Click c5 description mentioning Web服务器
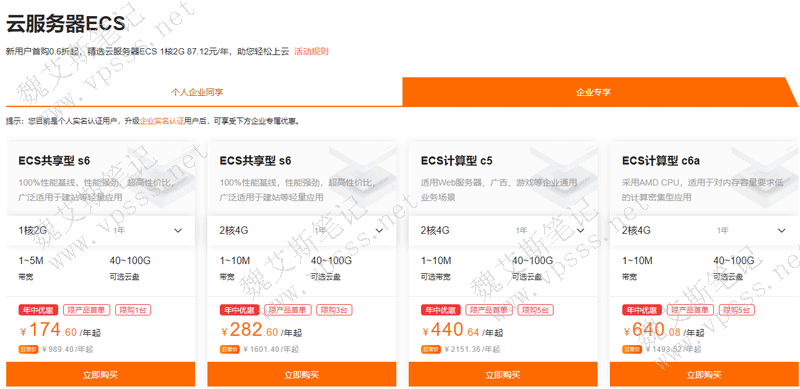 click(498, 189)
